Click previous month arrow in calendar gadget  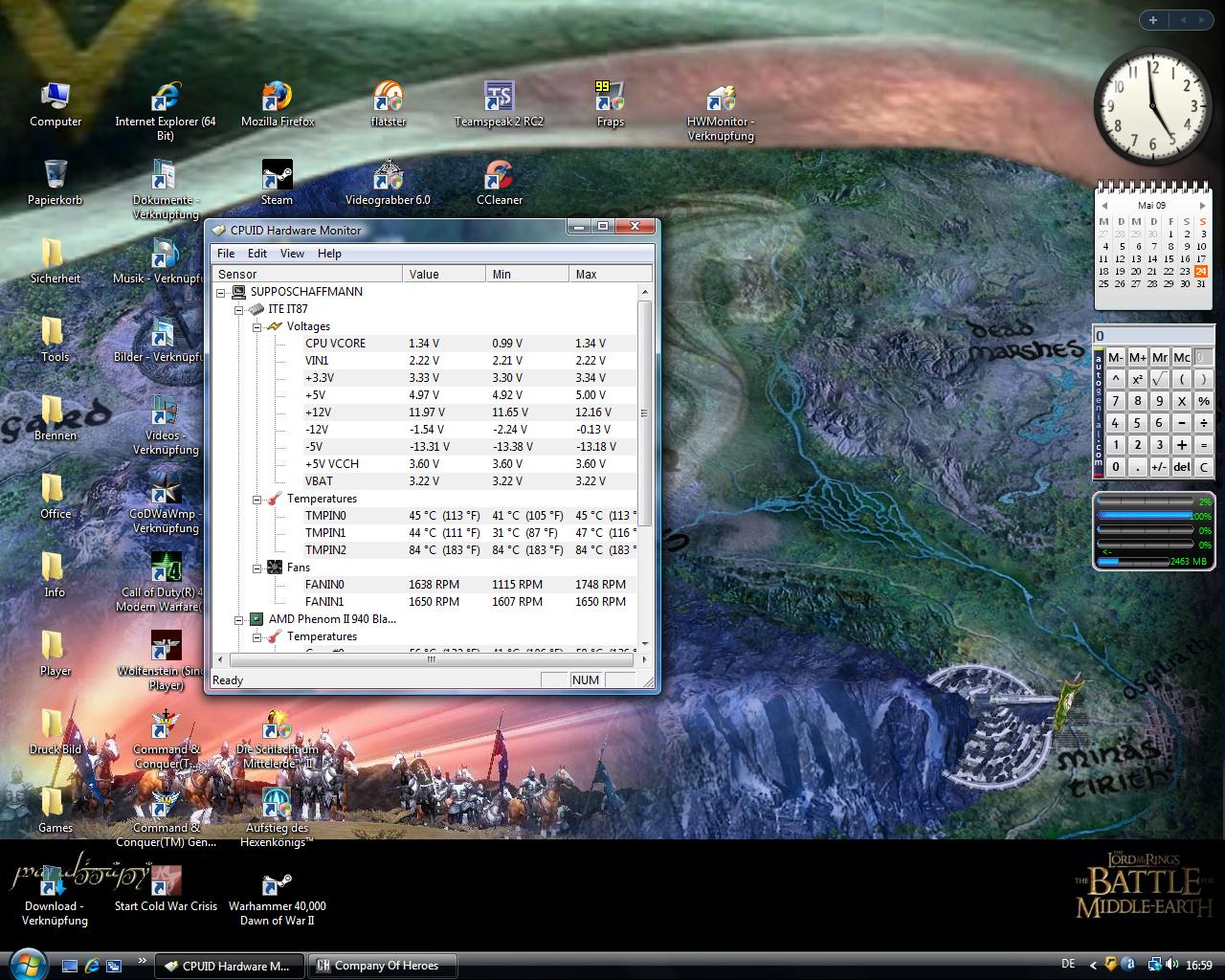pos(1103,206)
